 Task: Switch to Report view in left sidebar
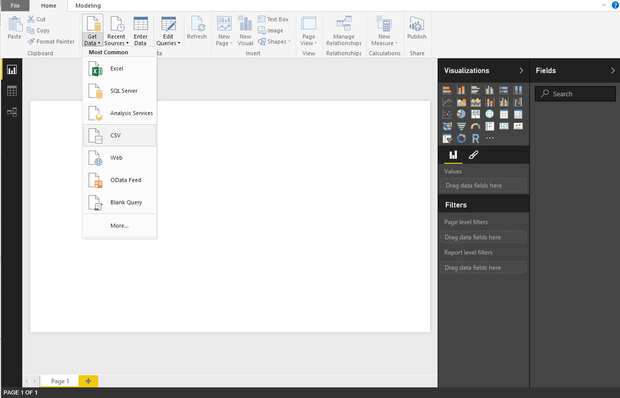pos(12,70)
